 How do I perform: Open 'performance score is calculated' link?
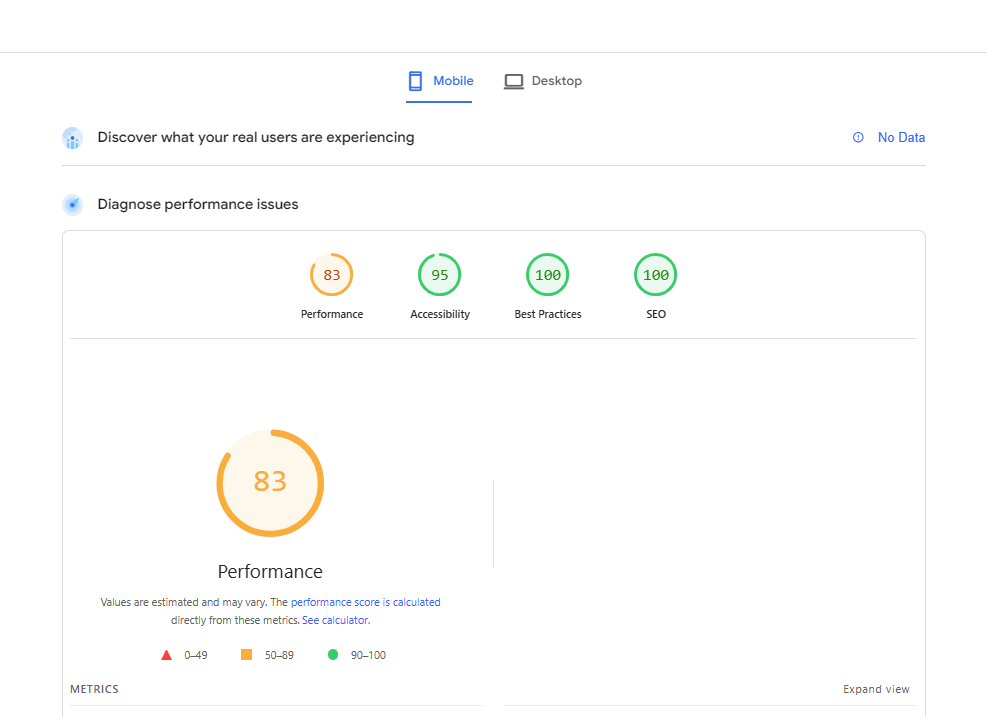point(366,602)
